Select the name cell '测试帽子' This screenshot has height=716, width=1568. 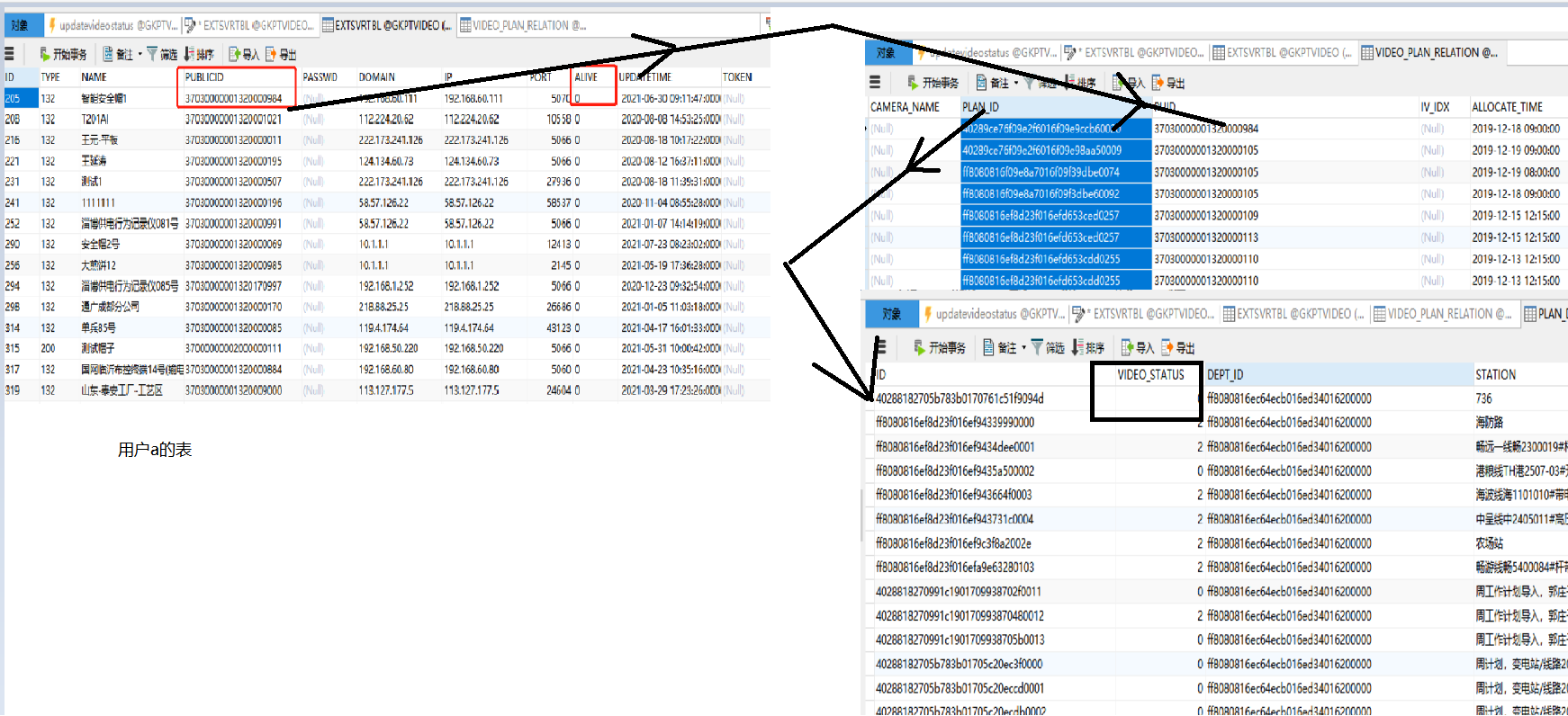pos(98,349)
